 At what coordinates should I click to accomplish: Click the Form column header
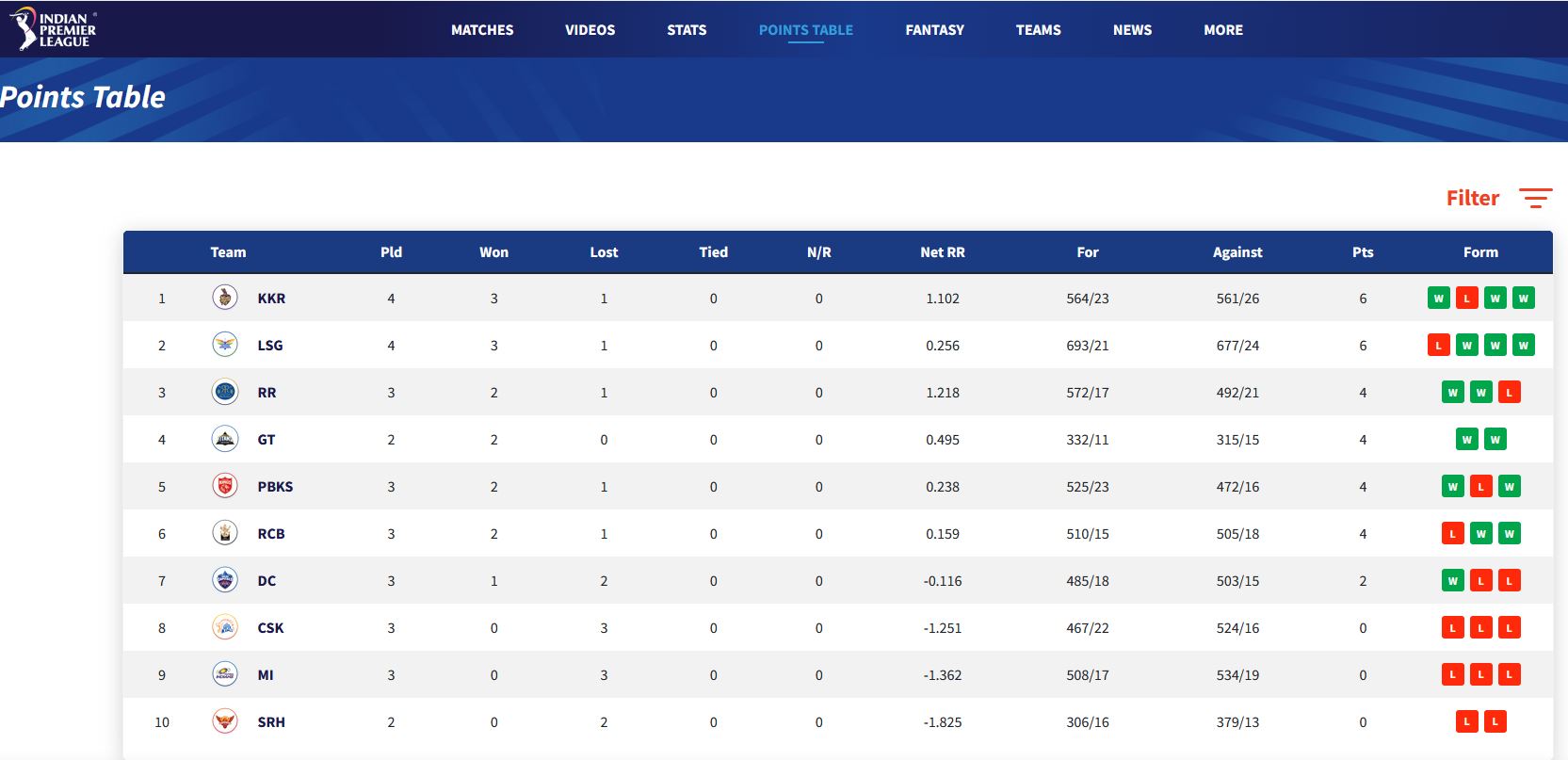tap(1480, 252)
